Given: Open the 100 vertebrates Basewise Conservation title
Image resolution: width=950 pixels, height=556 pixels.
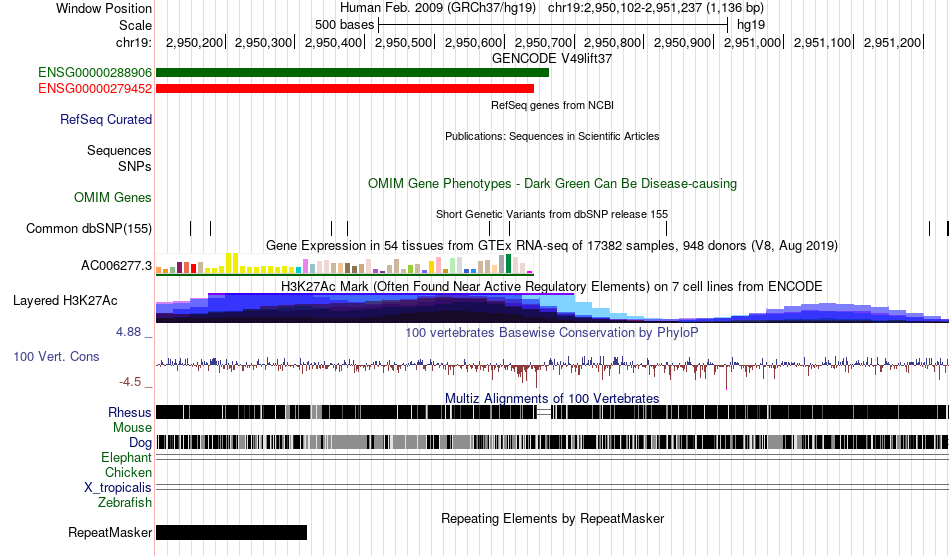Looking at the screenshot, I should 552,333.
